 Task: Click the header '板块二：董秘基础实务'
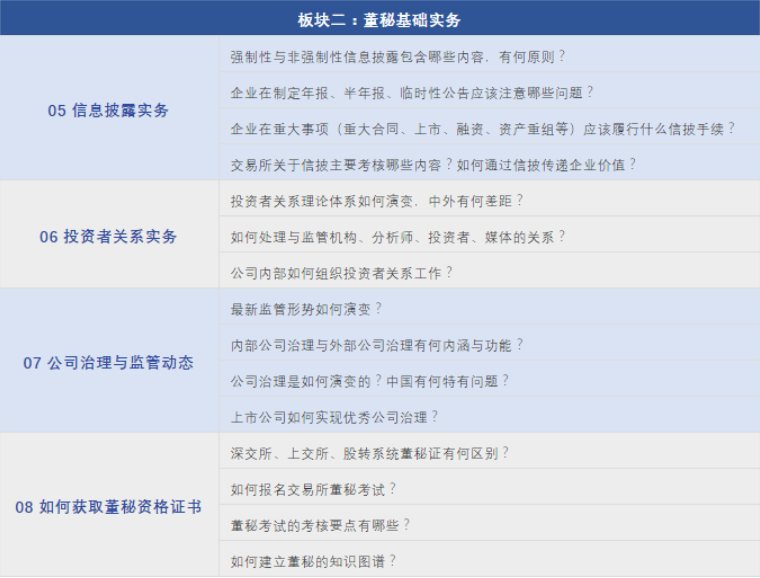[379, 19]
